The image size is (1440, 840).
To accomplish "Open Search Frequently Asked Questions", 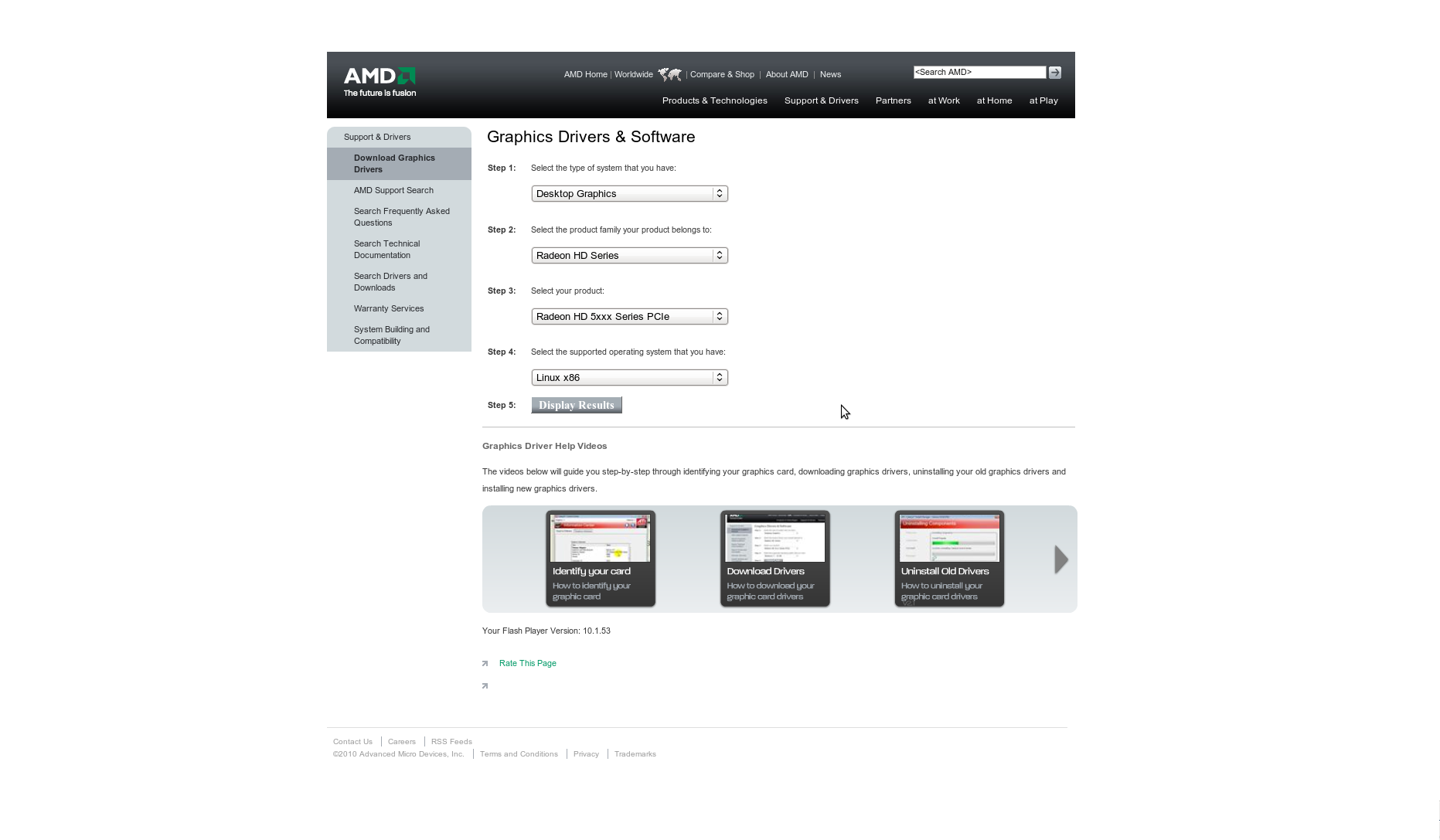I will pyautogui.click(x=401, y=216).
